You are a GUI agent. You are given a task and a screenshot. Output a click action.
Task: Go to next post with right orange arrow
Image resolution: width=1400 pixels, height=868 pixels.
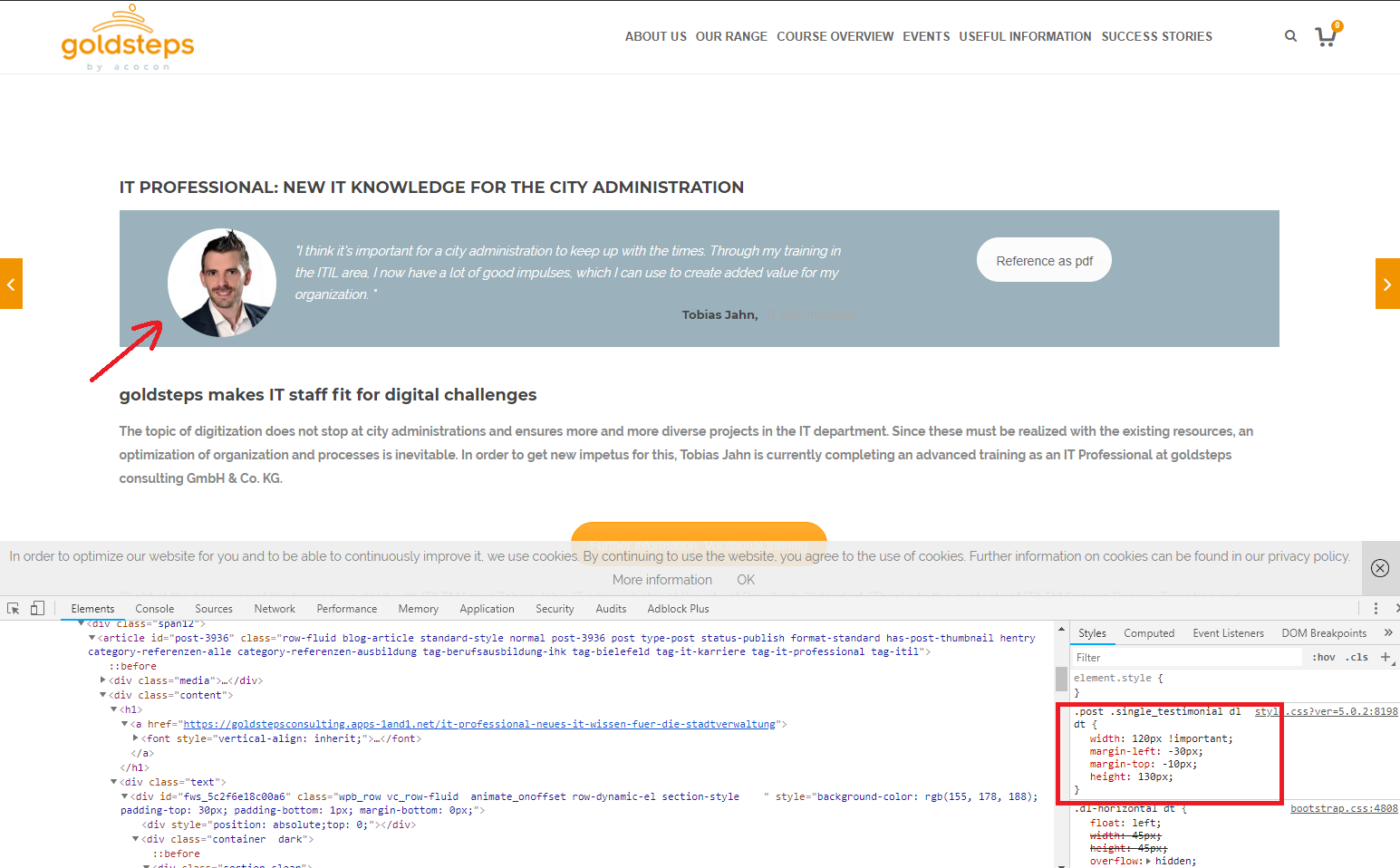1387,284
